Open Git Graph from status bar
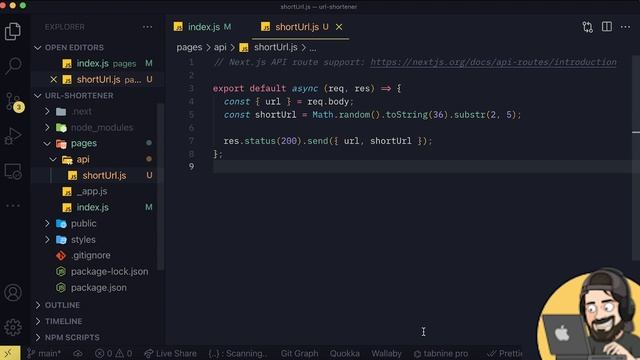This screenshot has width=640, height=360. [x=299, y=353]
